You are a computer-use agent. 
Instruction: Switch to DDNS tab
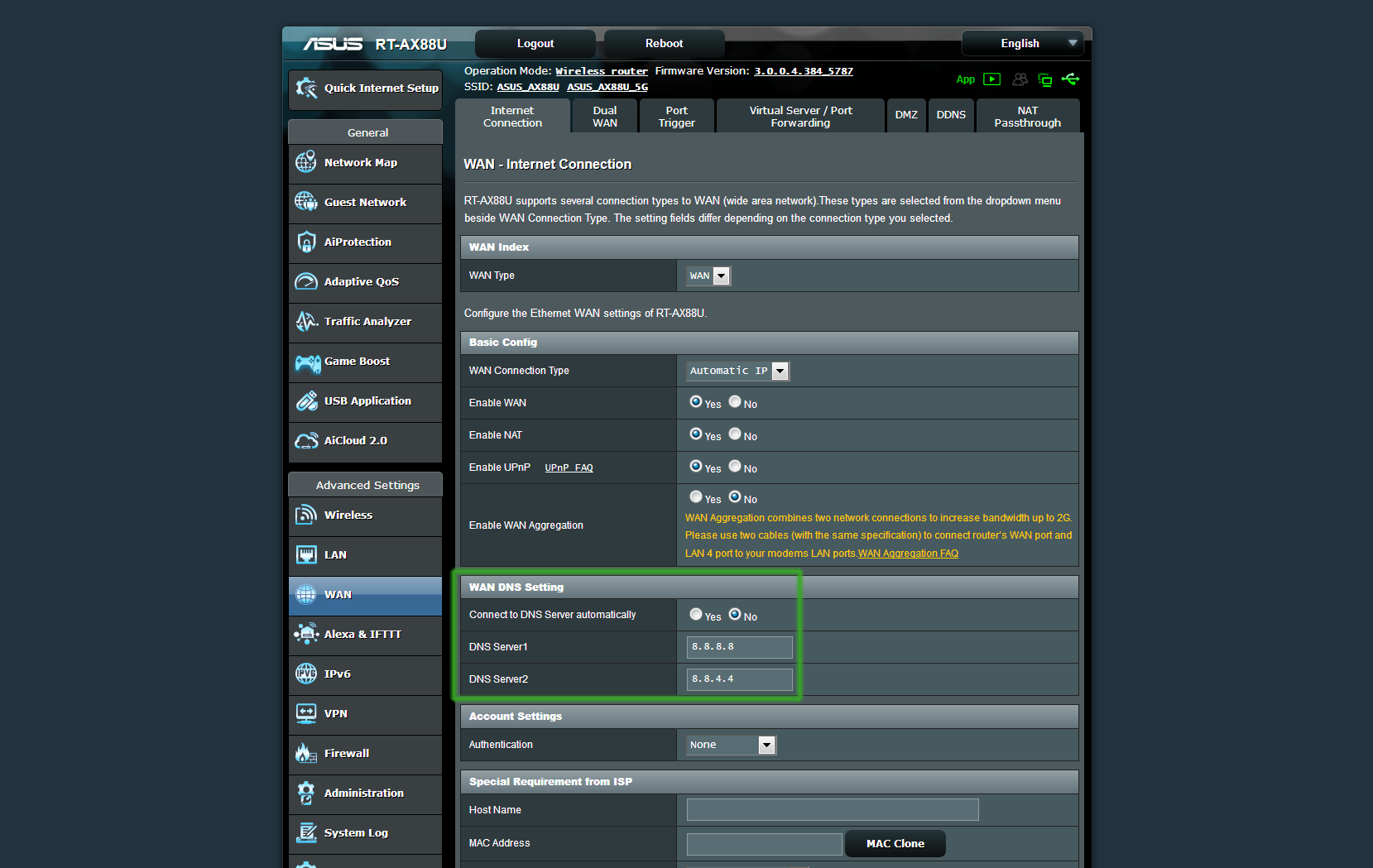point(952,115)
